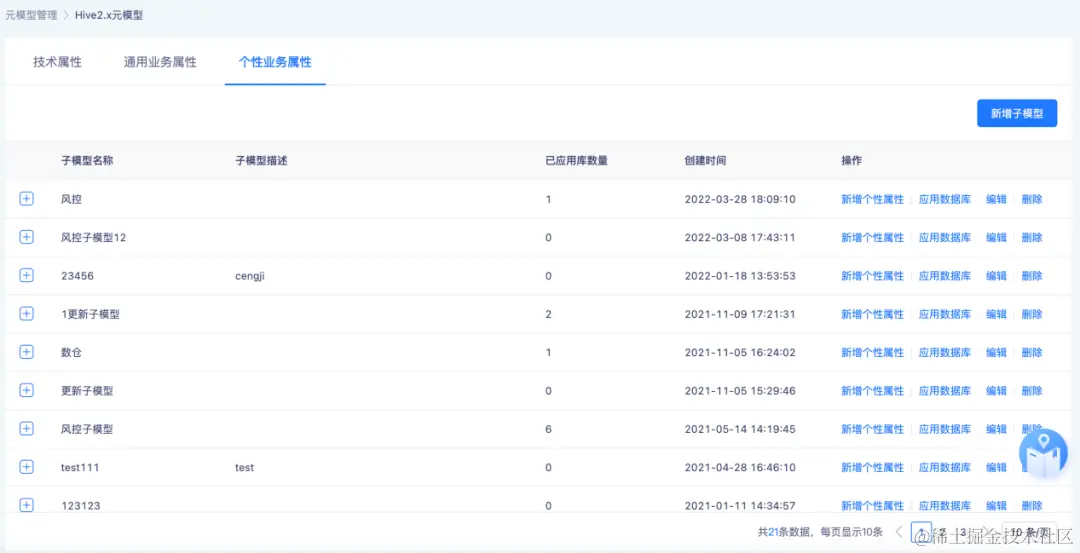Click the date 2022-03-28 18:09:10
This screenshot has width=1080, height=553.
740,199
